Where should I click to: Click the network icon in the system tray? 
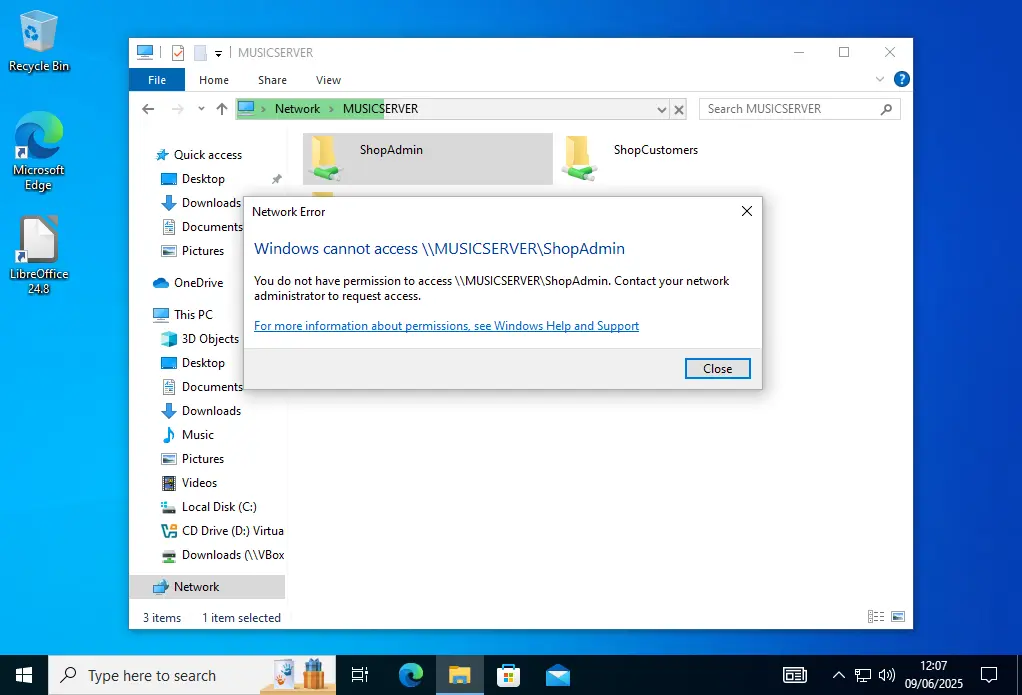(x=861, y=675)
